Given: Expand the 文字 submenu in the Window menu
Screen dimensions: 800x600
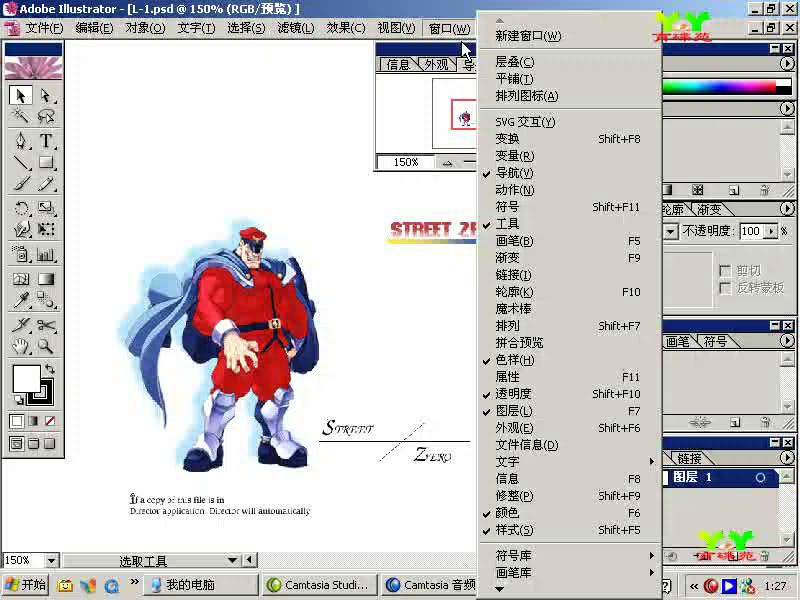Looking at the screenshot, I should coord(570,462).
